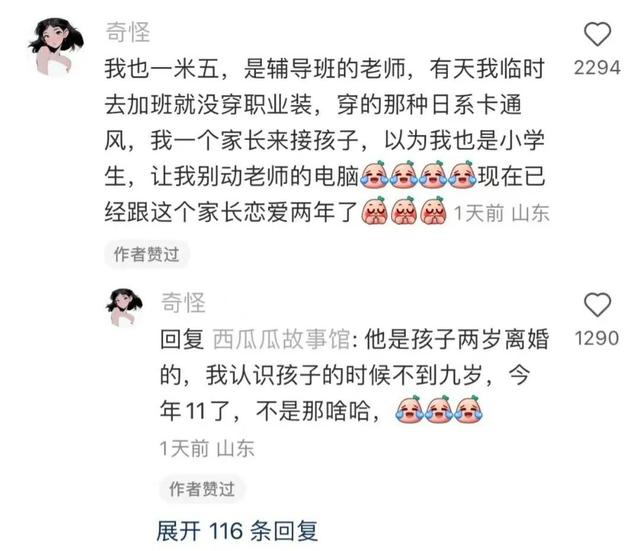The image size is (640, 551).
Task: Tap 1天前 山东 timestamp of reply
Action: [207, 448]
